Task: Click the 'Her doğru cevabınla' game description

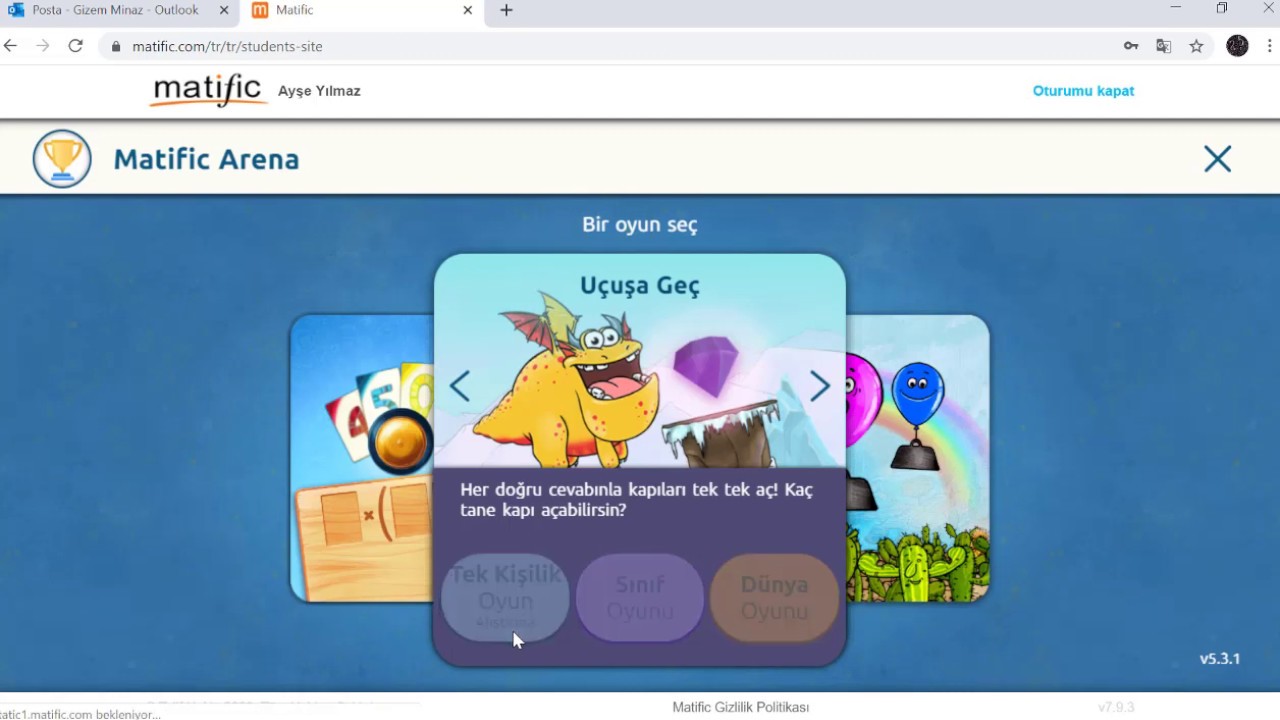Action: [636, 500]
